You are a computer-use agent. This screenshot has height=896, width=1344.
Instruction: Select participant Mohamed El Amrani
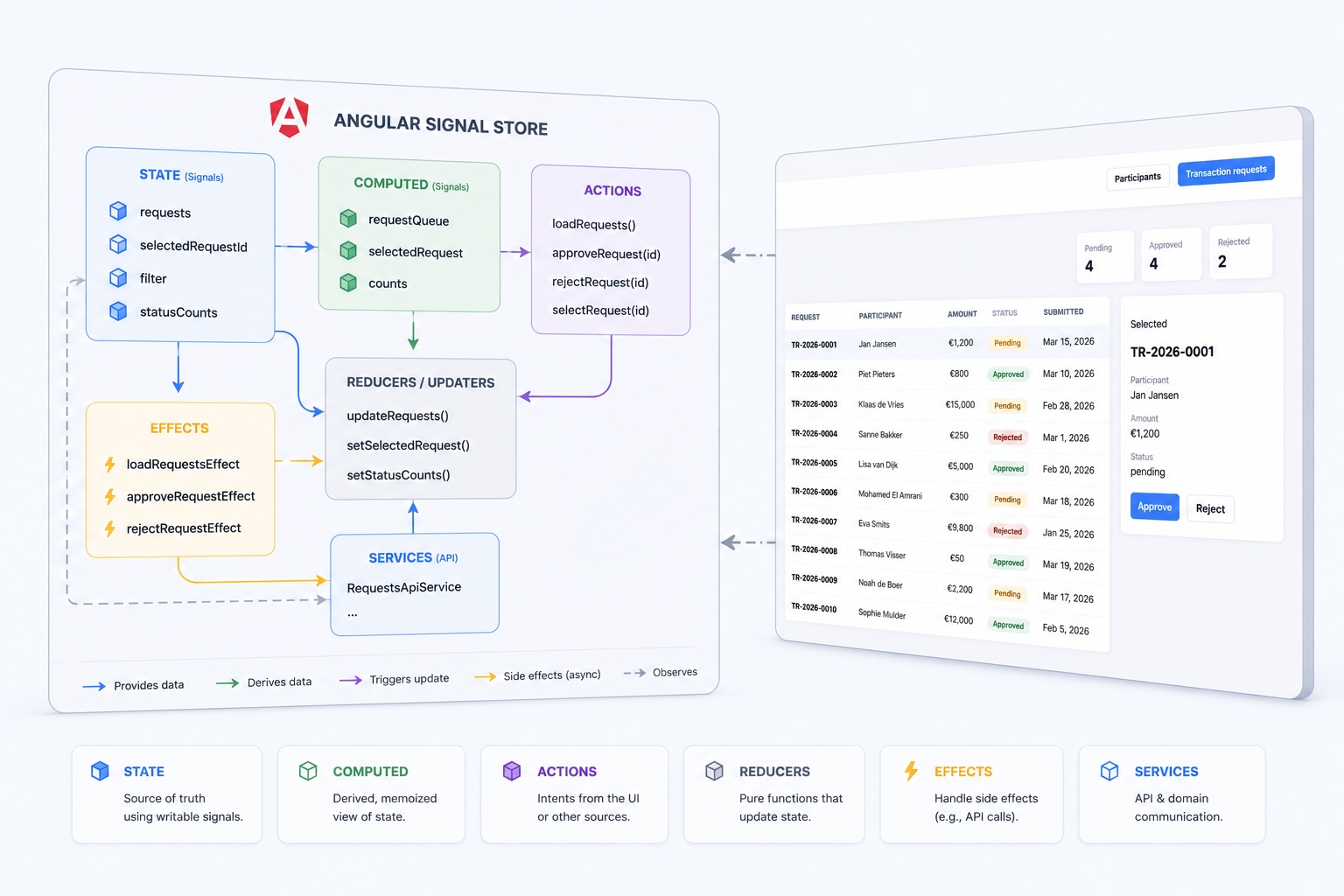pos(890,494)
